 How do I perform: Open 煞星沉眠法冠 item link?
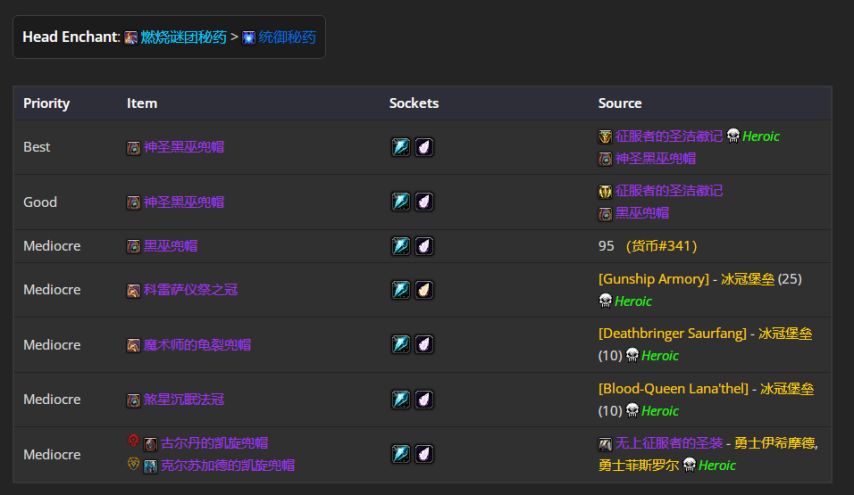click(184, 399)
